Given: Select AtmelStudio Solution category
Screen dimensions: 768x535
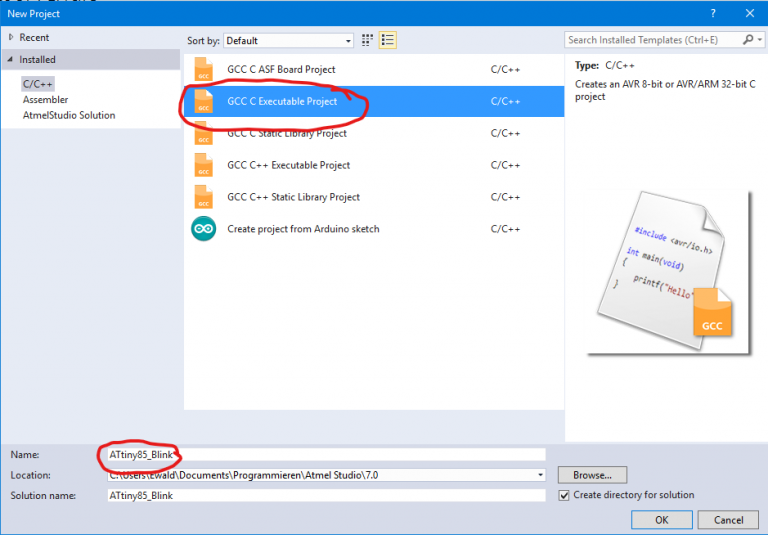Looking at the screenshot, I should coord(68,115).
